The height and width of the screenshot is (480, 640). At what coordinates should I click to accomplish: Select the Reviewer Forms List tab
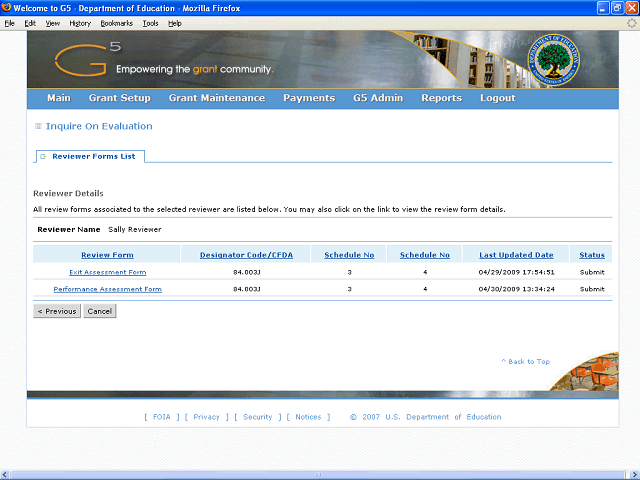coord(90,156)
